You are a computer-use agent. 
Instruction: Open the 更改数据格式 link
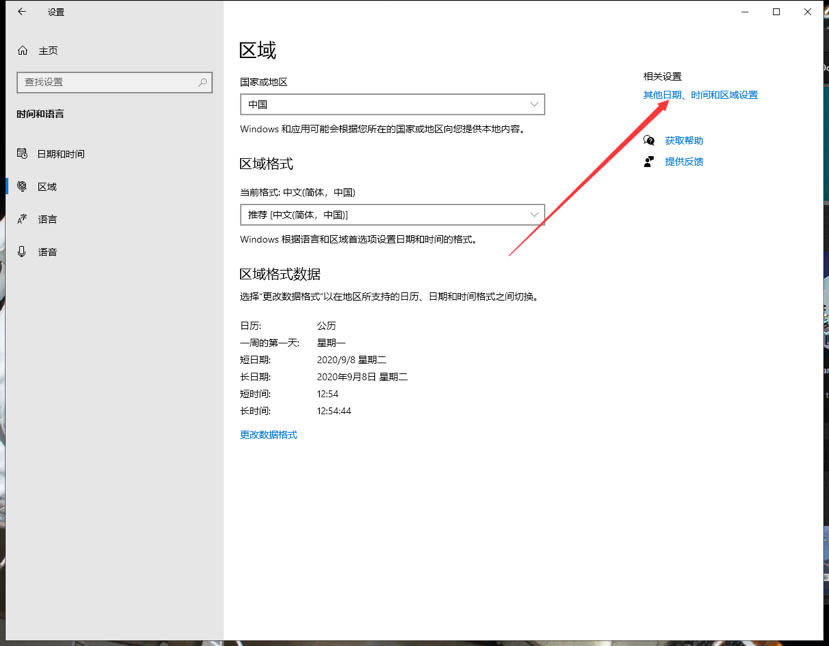tap(268, 435)
